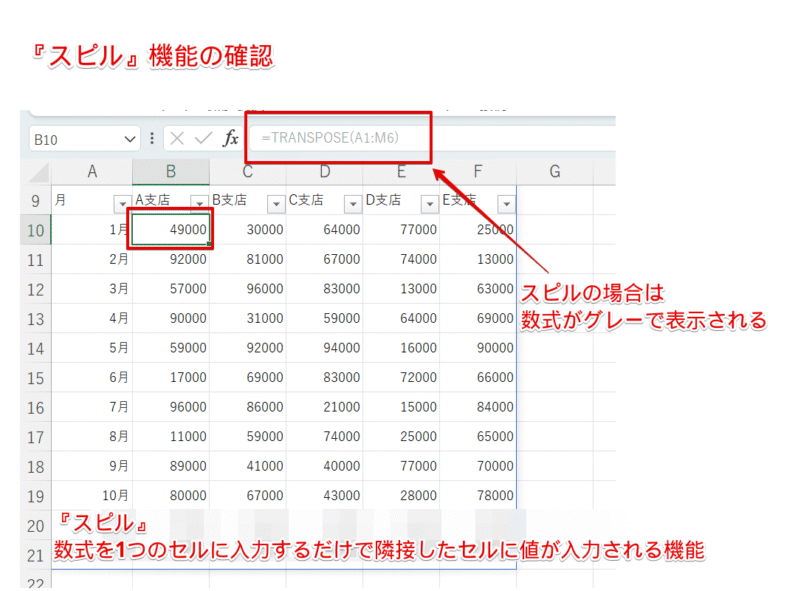Click cell with value 16000

[x=401, y=348]
